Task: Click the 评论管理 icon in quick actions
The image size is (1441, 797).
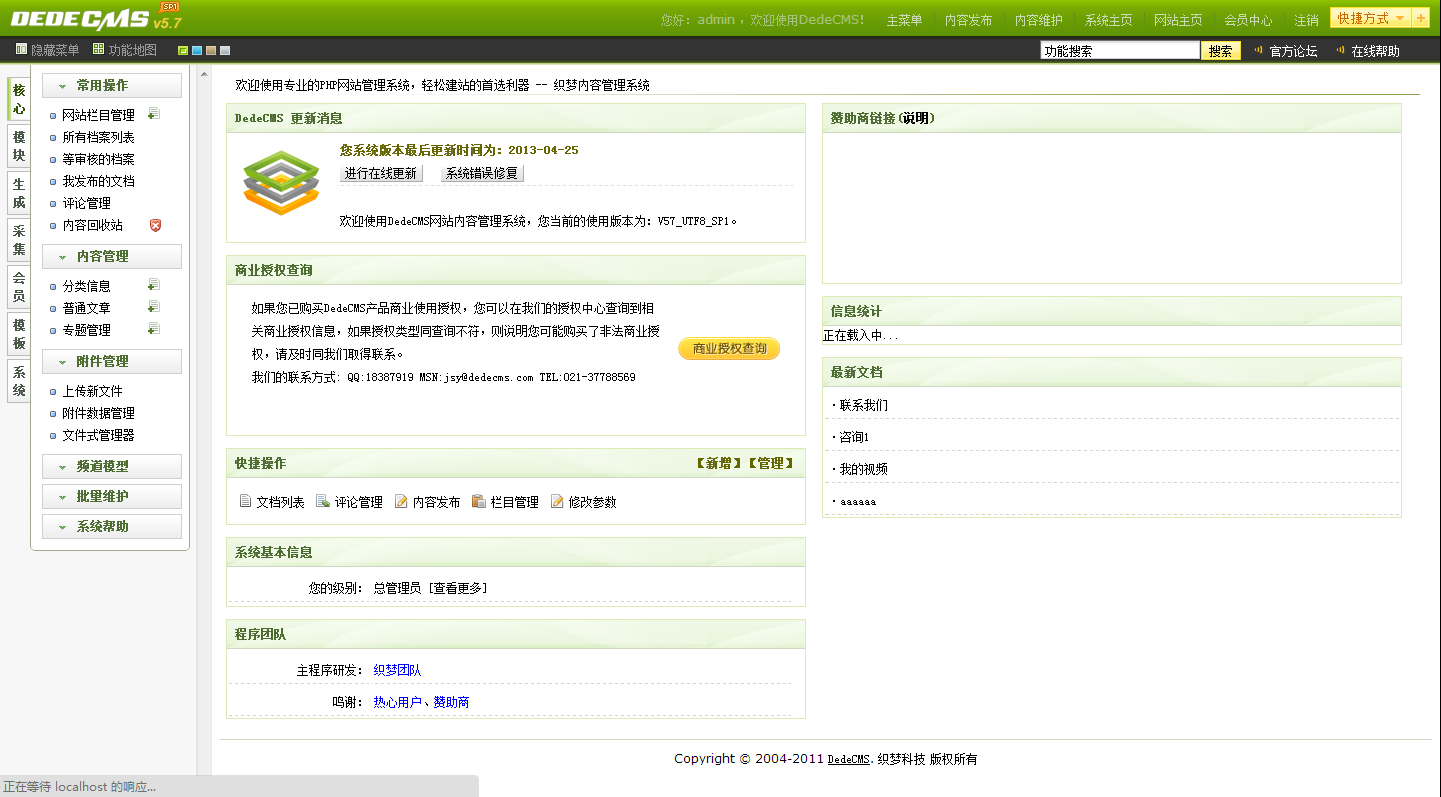Action: pyautogui.click(x=323, y=501)
